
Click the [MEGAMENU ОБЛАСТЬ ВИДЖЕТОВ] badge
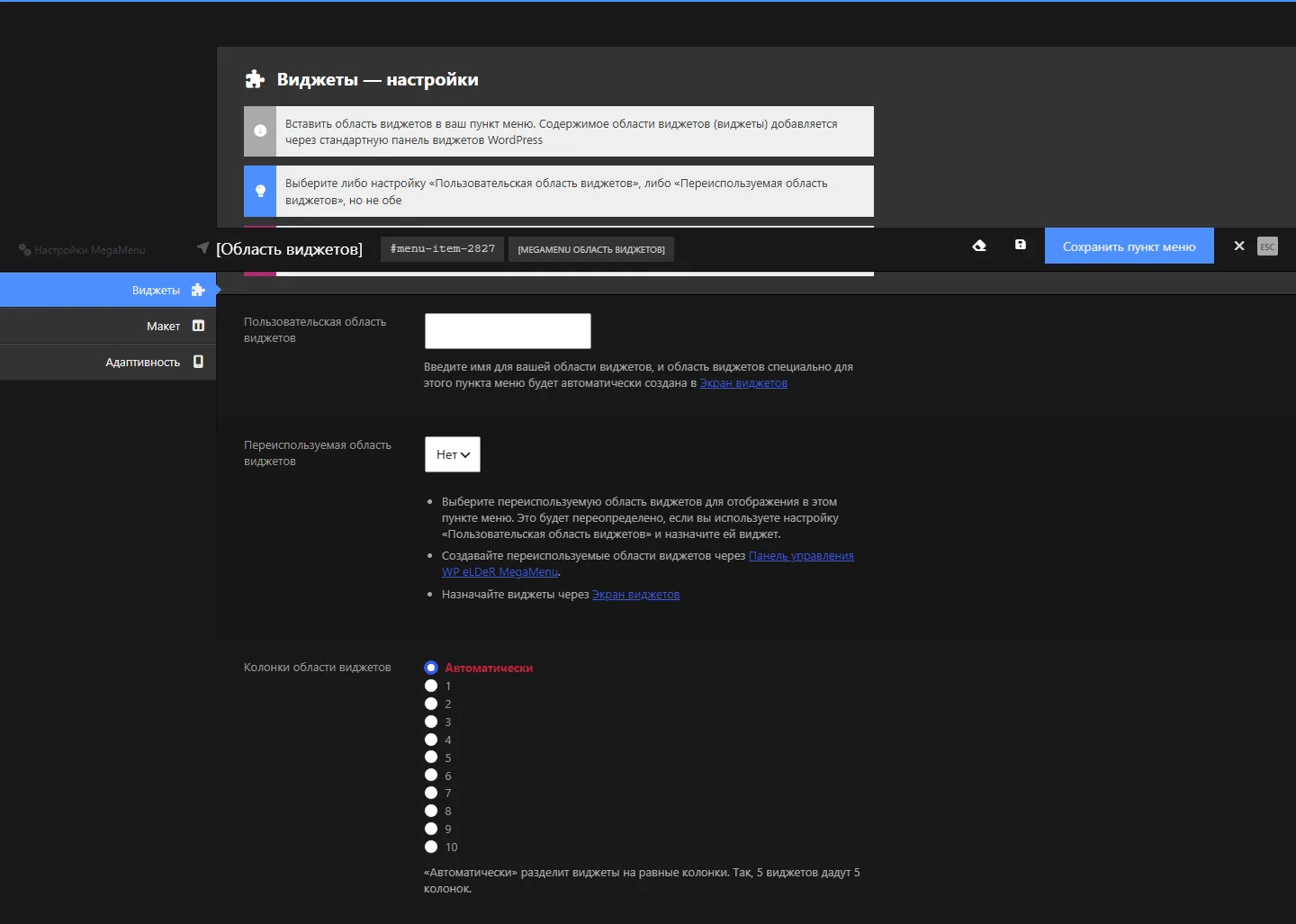click(591, 249)
